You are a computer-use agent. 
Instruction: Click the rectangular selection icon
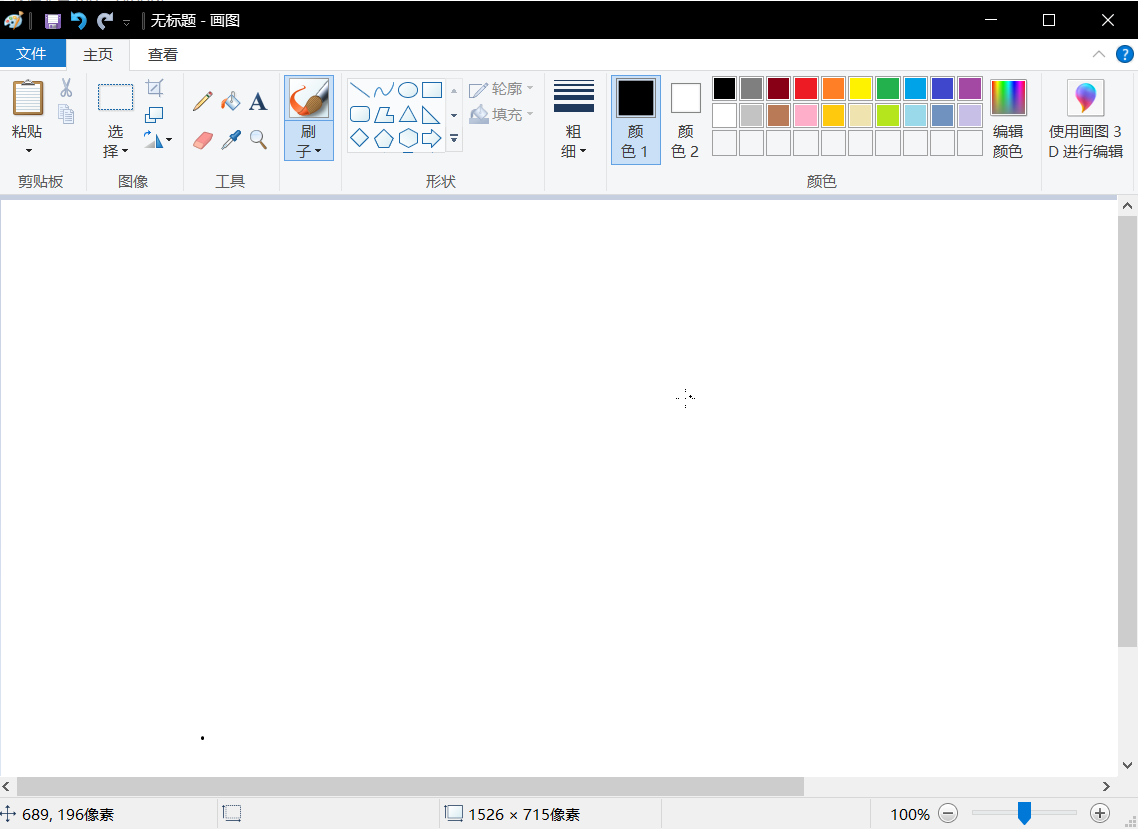[x=115, y=97]
